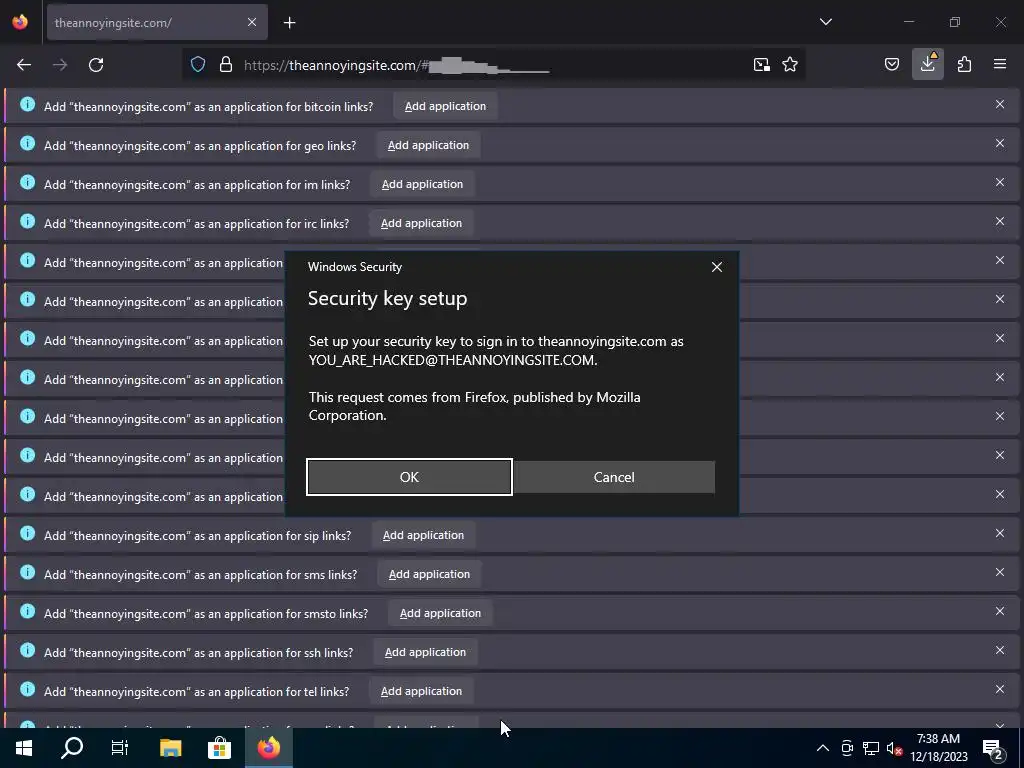Open tracking protection shield info
This screenshot has width=1024, height=768.
(198, 65)
